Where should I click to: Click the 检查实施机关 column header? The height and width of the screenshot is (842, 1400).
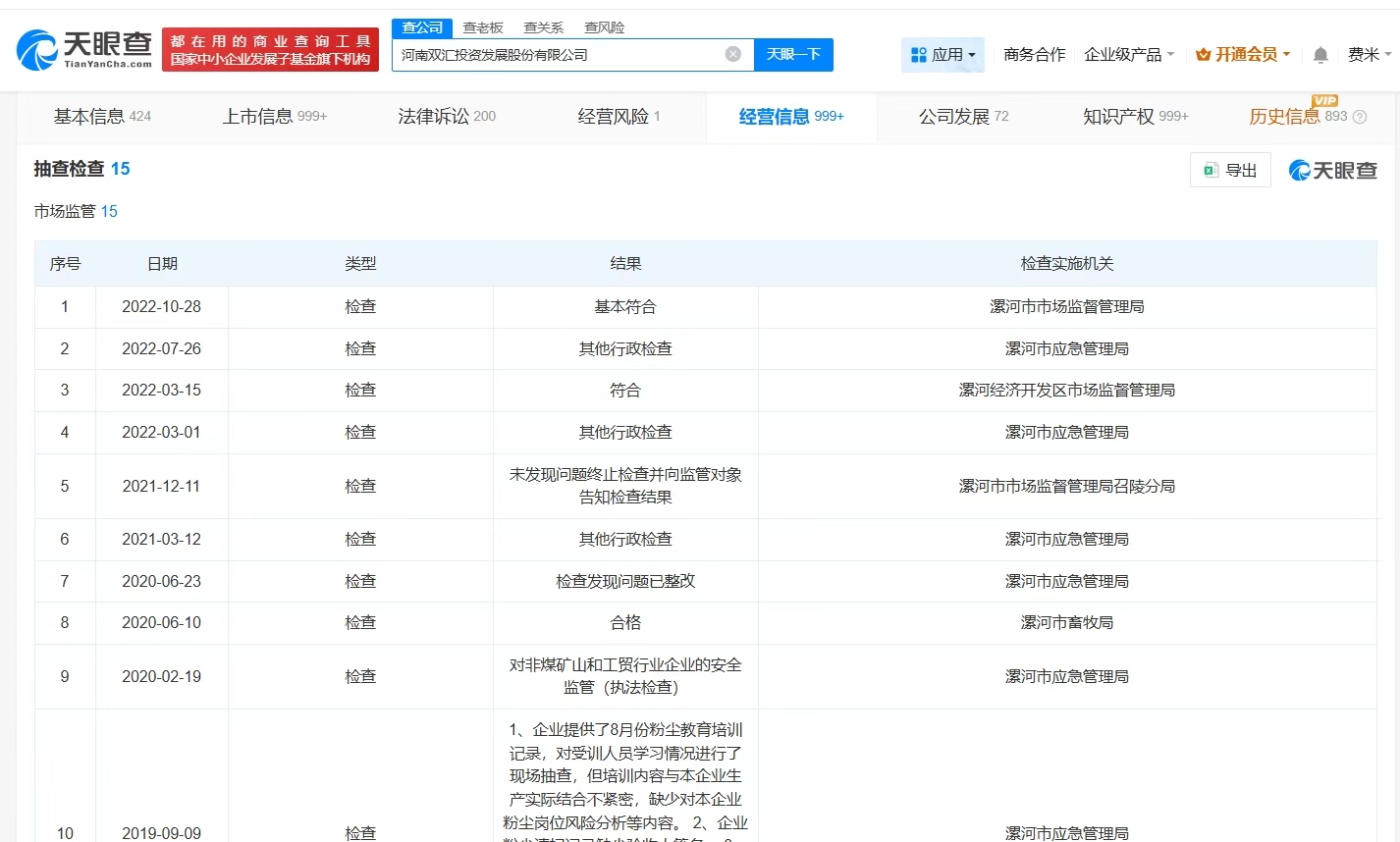pyautogui.click(x=1067, y=264)
